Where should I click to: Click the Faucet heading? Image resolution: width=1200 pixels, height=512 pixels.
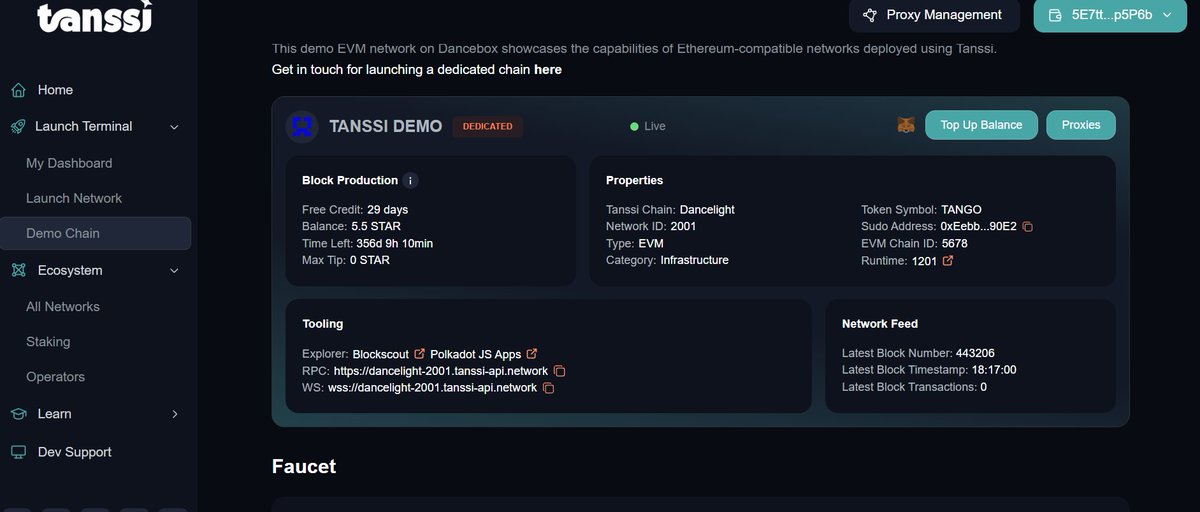304,467
